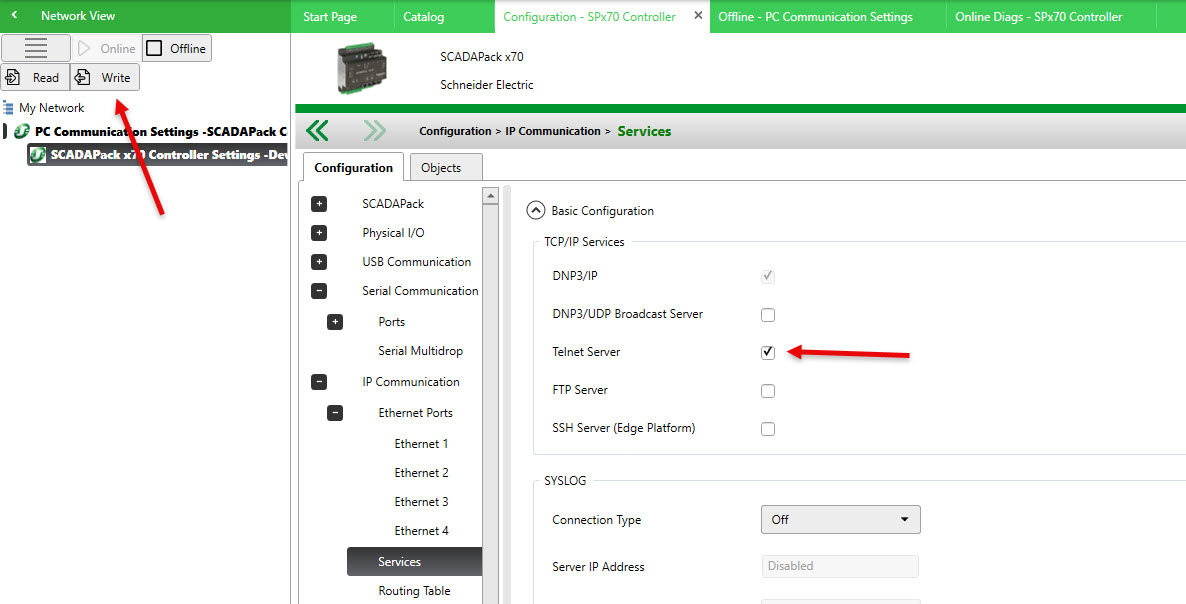Enable the FTP Server checkbox
Viewport: 1186px width, 604px height.
768,391
